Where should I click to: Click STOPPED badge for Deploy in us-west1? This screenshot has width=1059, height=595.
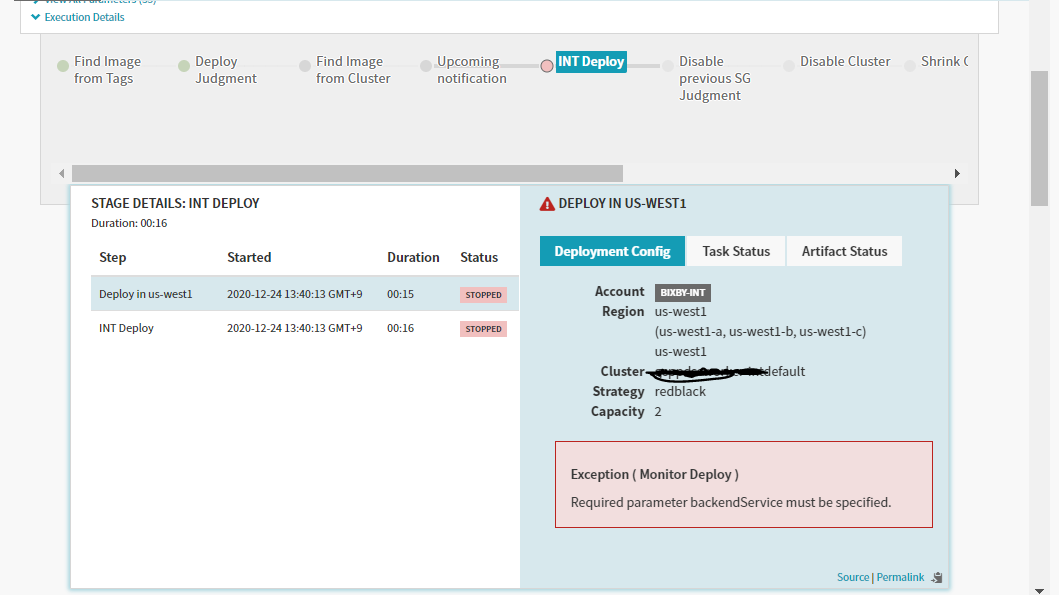(x=484, y=294)
